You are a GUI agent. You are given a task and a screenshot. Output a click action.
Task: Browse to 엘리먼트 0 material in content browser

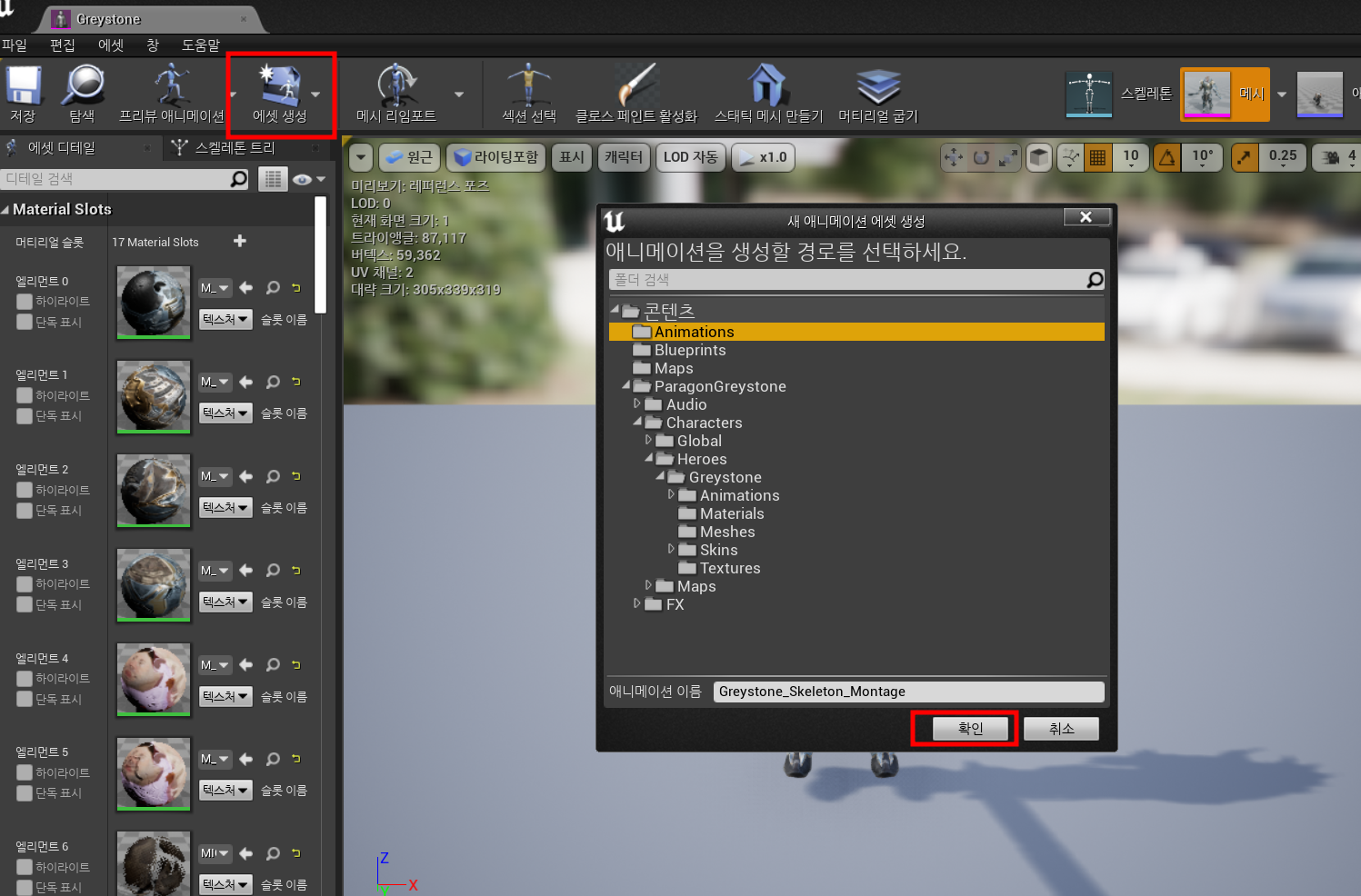pyautogui.click(x=273, y=288)
